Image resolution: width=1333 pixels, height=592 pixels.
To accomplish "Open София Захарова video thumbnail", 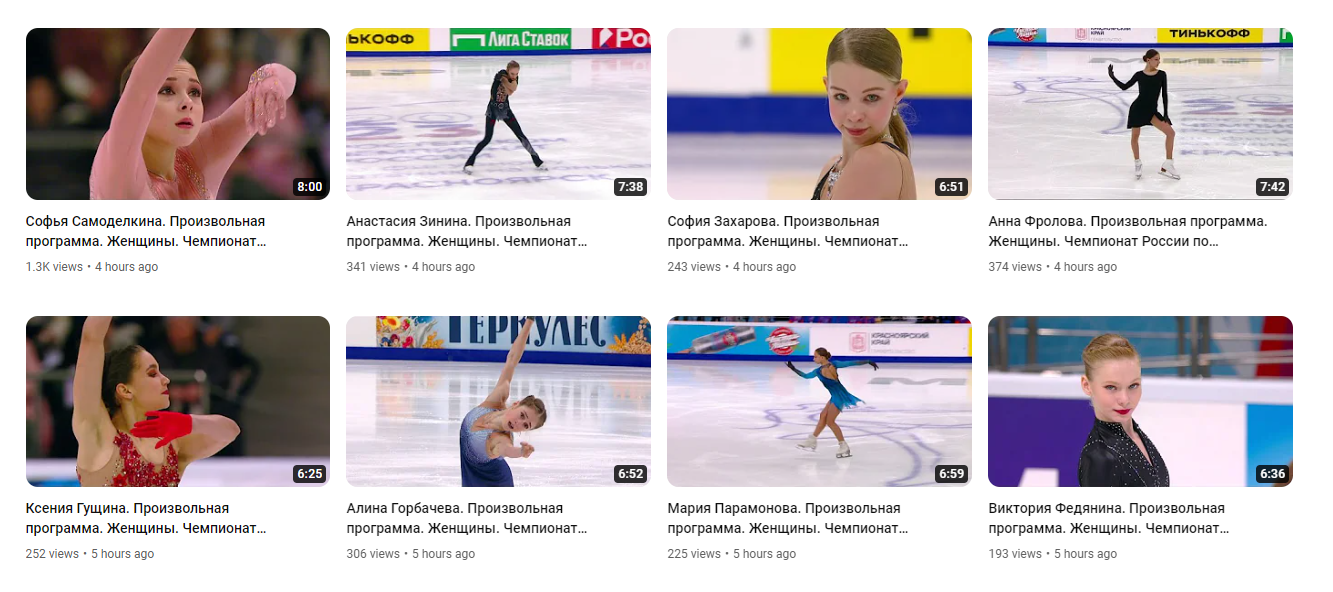I will (819, 114).
